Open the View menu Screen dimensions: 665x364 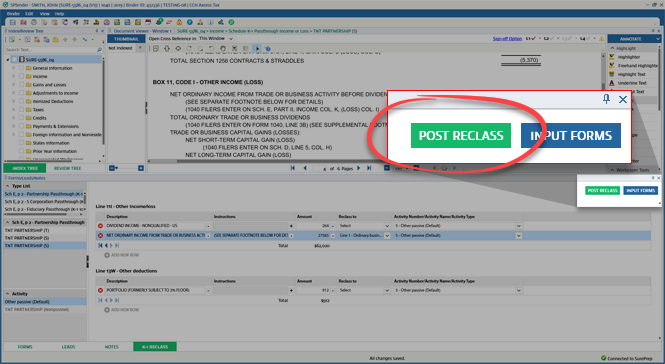[x=45, y=14]
